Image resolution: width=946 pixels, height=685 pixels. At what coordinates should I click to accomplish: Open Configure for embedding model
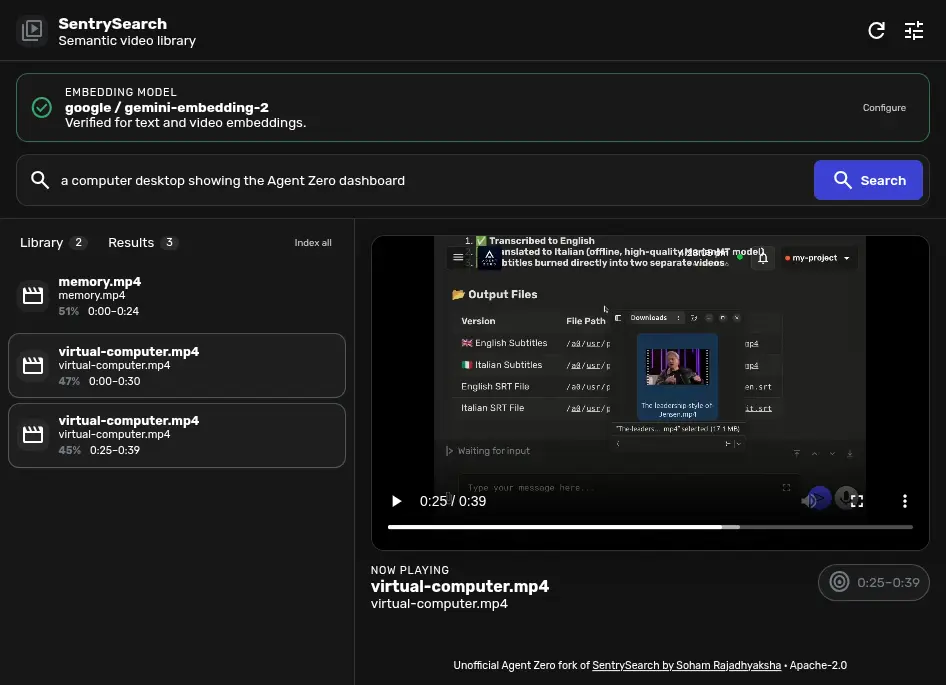884,107
